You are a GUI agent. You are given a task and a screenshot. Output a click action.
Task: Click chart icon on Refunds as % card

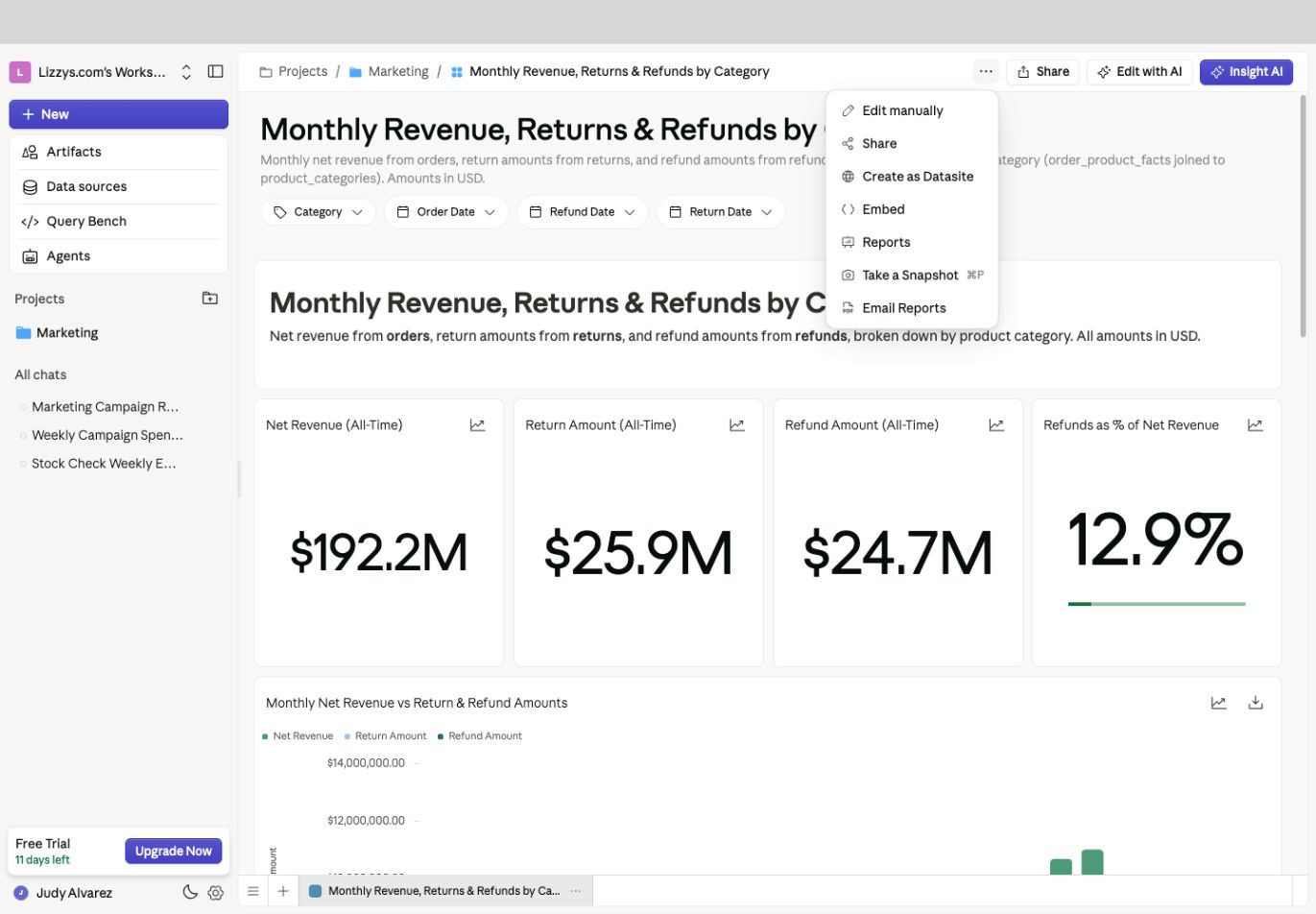tap(1255, 425)
